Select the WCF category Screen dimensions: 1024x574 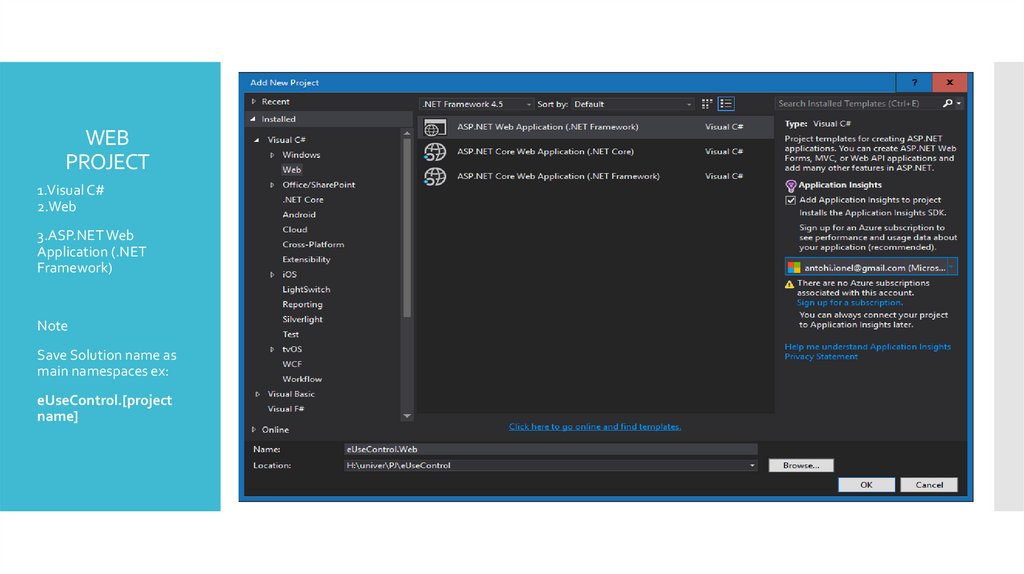click(292, 364)
